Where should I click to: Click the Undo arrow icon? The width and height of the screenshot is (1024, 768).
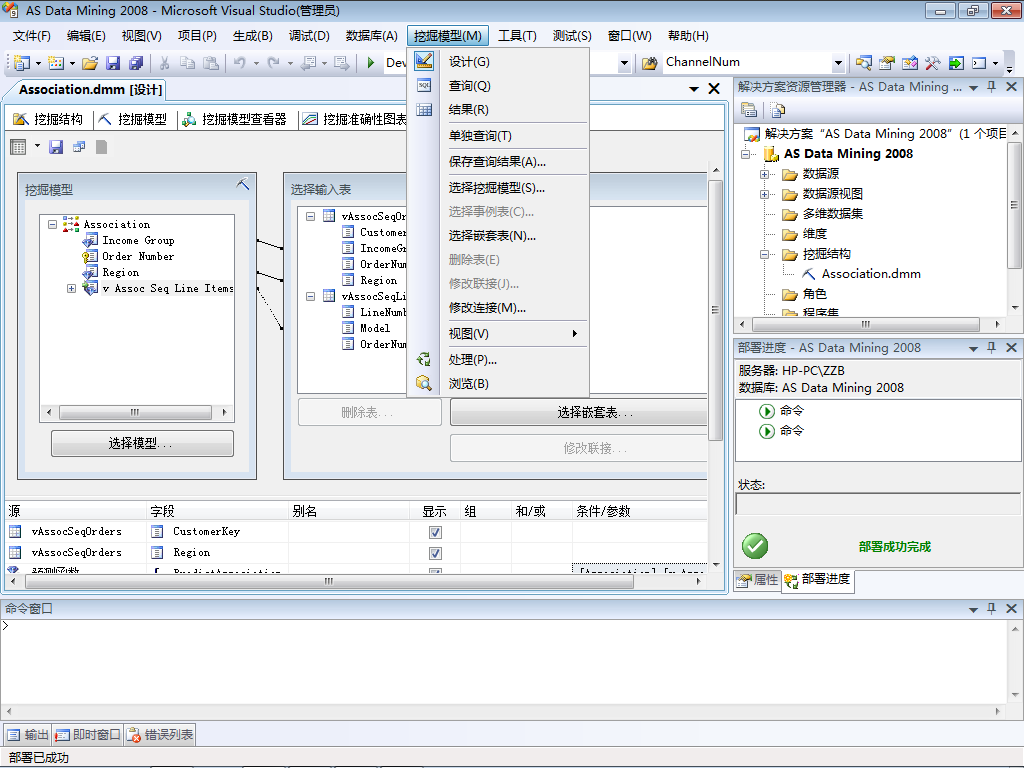pyautogui.click(x=240, y=63)
